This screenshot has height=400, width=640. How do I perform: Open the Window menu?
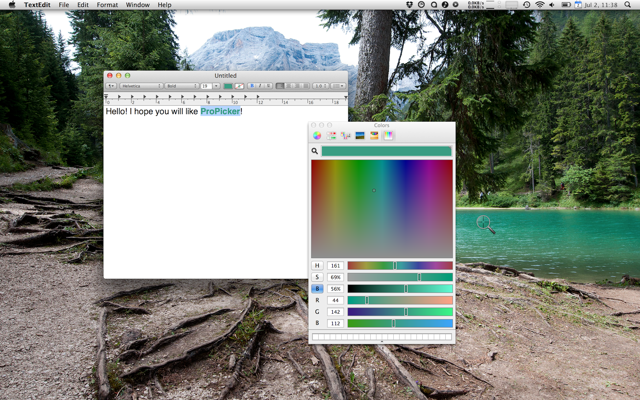coord(138,5)
